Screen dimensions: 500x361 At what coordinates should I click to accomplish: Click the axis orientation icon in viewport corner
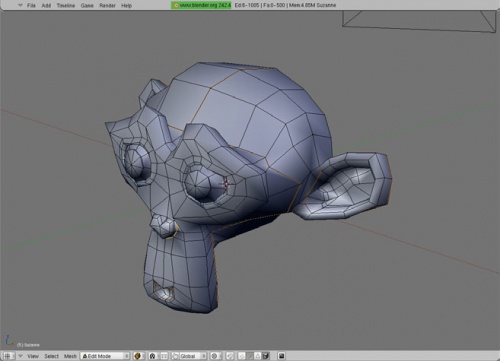pos(9,341)
